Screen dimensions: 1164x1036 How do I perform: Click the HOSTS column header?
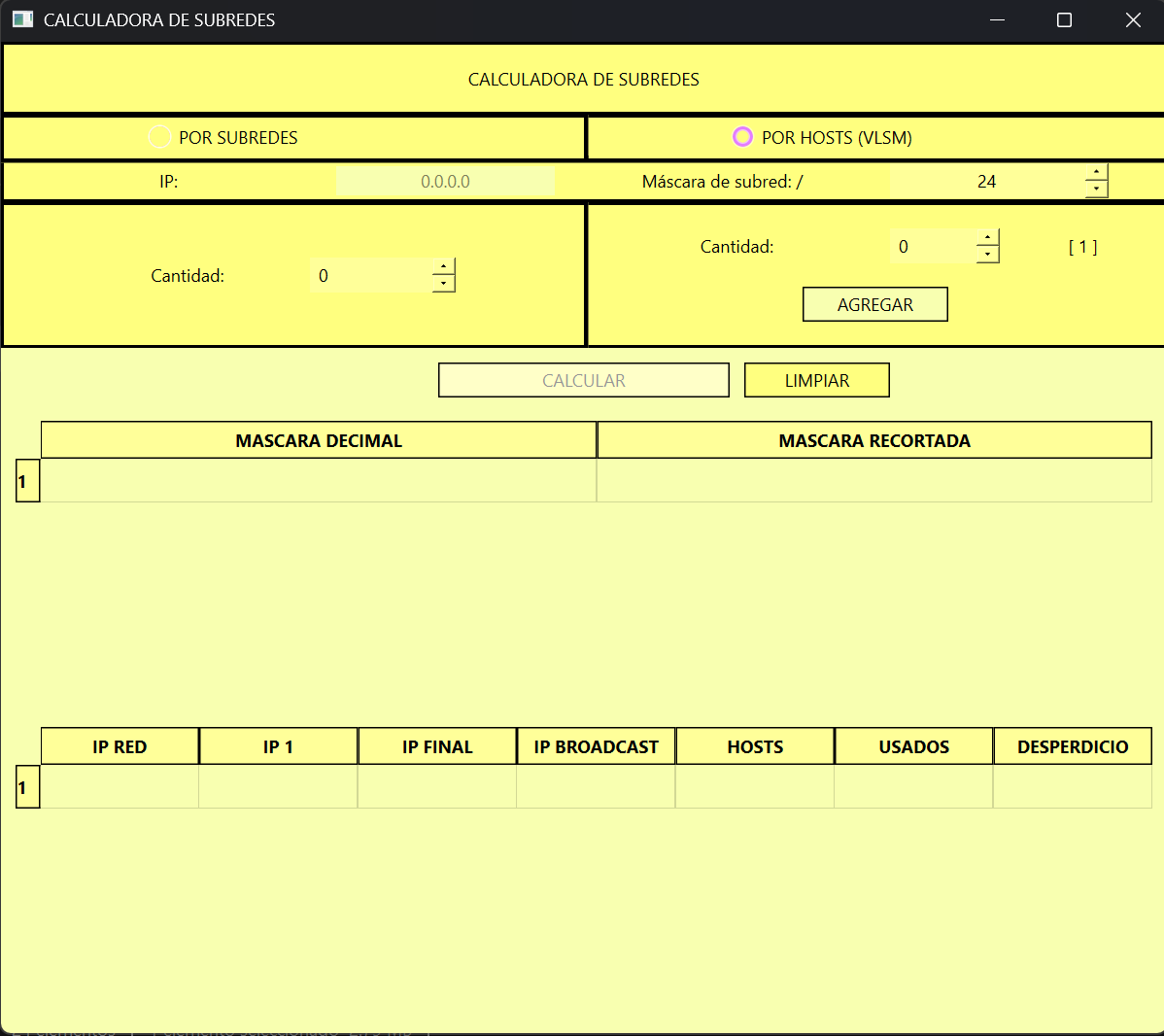point(755,746)
